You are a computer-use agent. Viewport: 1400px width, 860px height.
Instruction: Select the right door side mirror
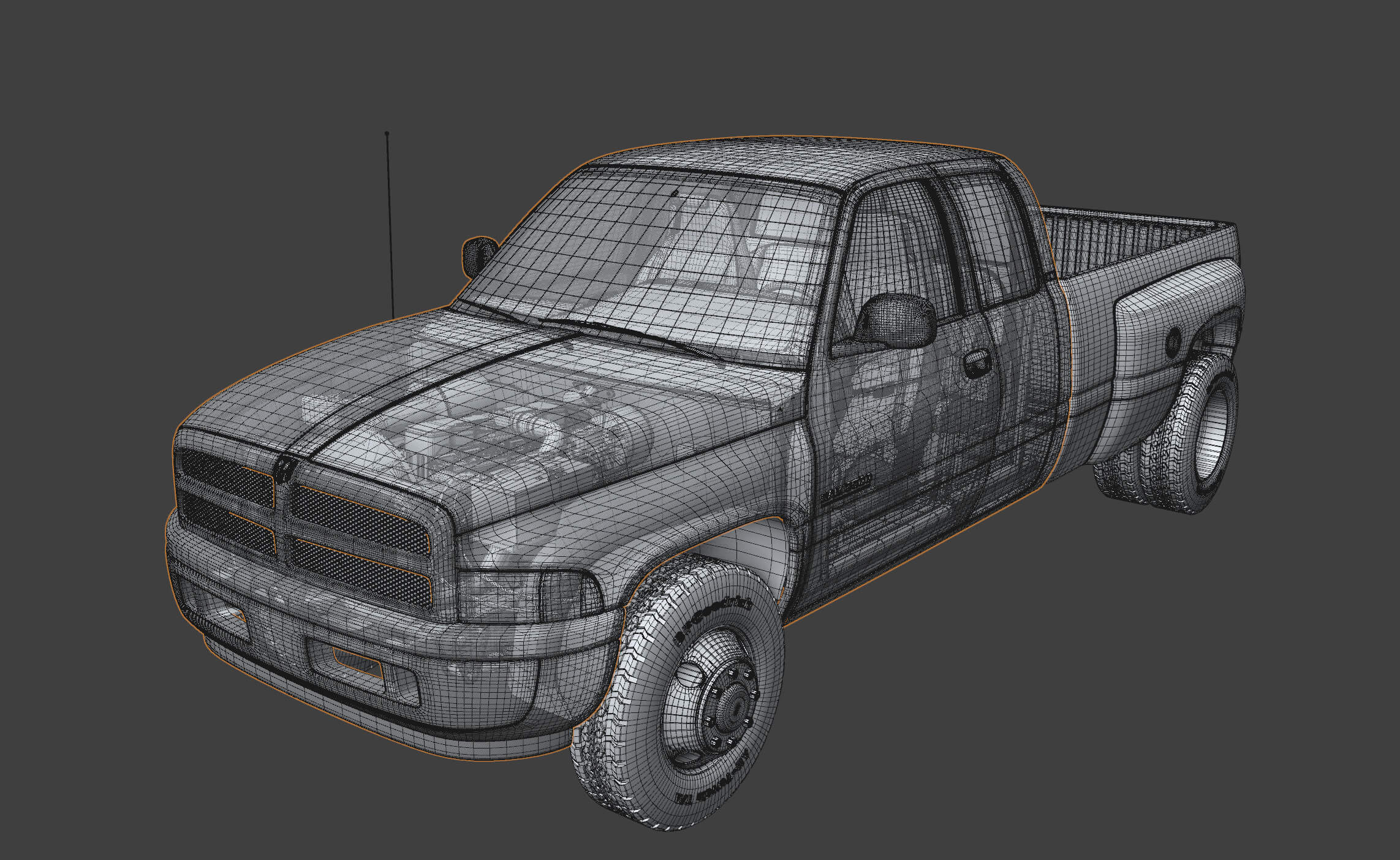point(896,320)
